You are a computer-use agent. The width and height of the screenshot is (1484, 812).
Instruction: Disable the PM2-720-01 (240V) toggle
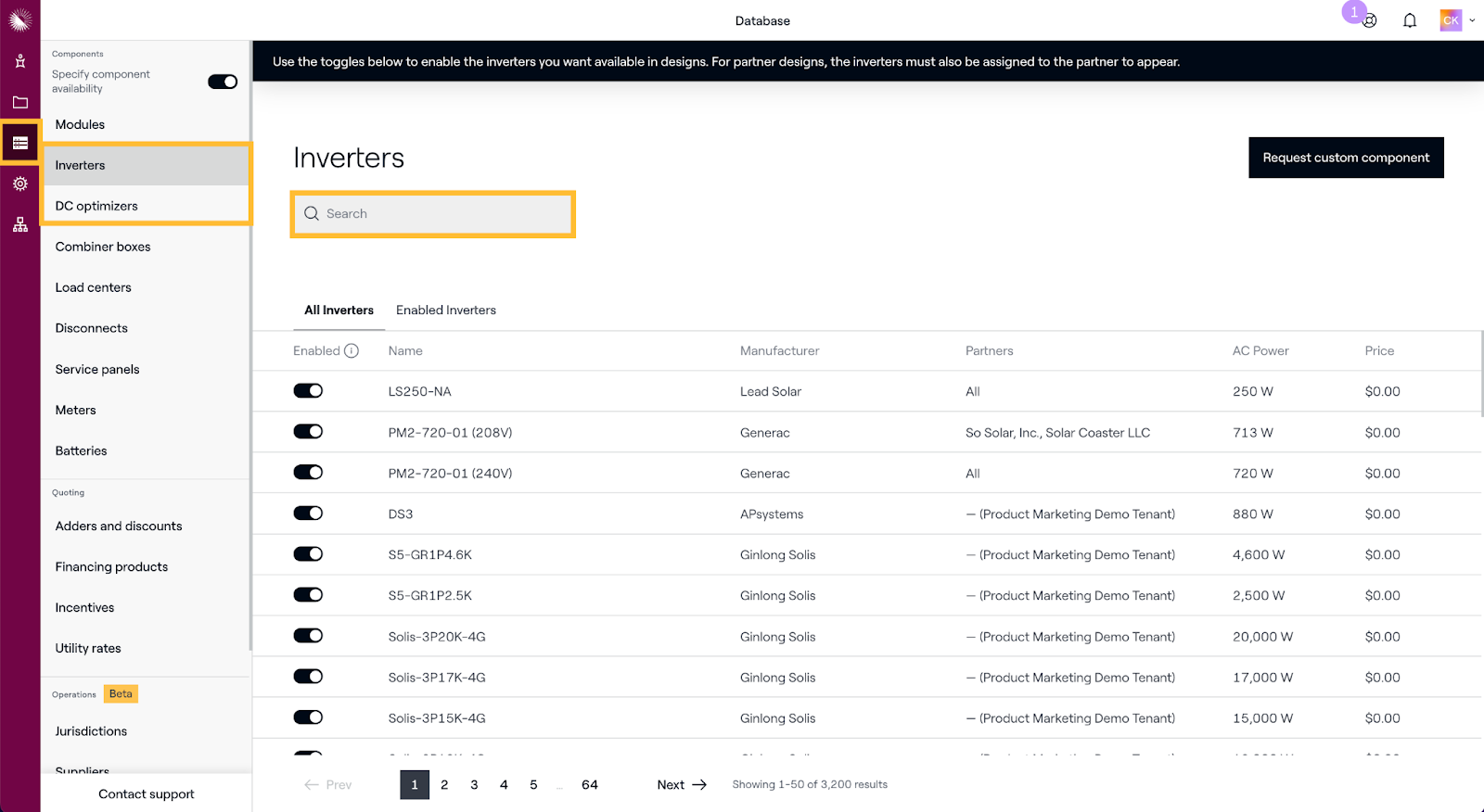(308, 473)
